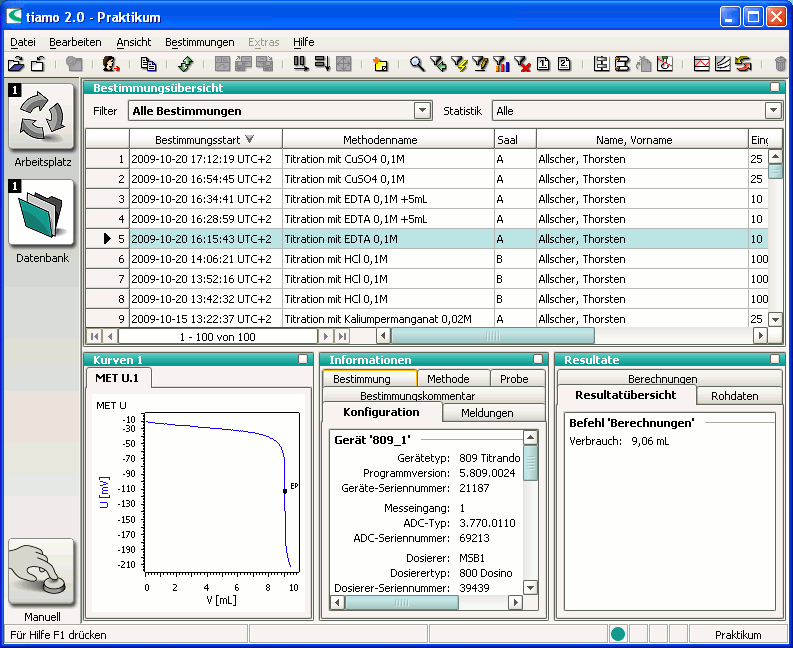This screenshot has width=793, height=648.
Task: Expand the Statistik 'Alle' dropdown
Action: [x=772, y=111]
